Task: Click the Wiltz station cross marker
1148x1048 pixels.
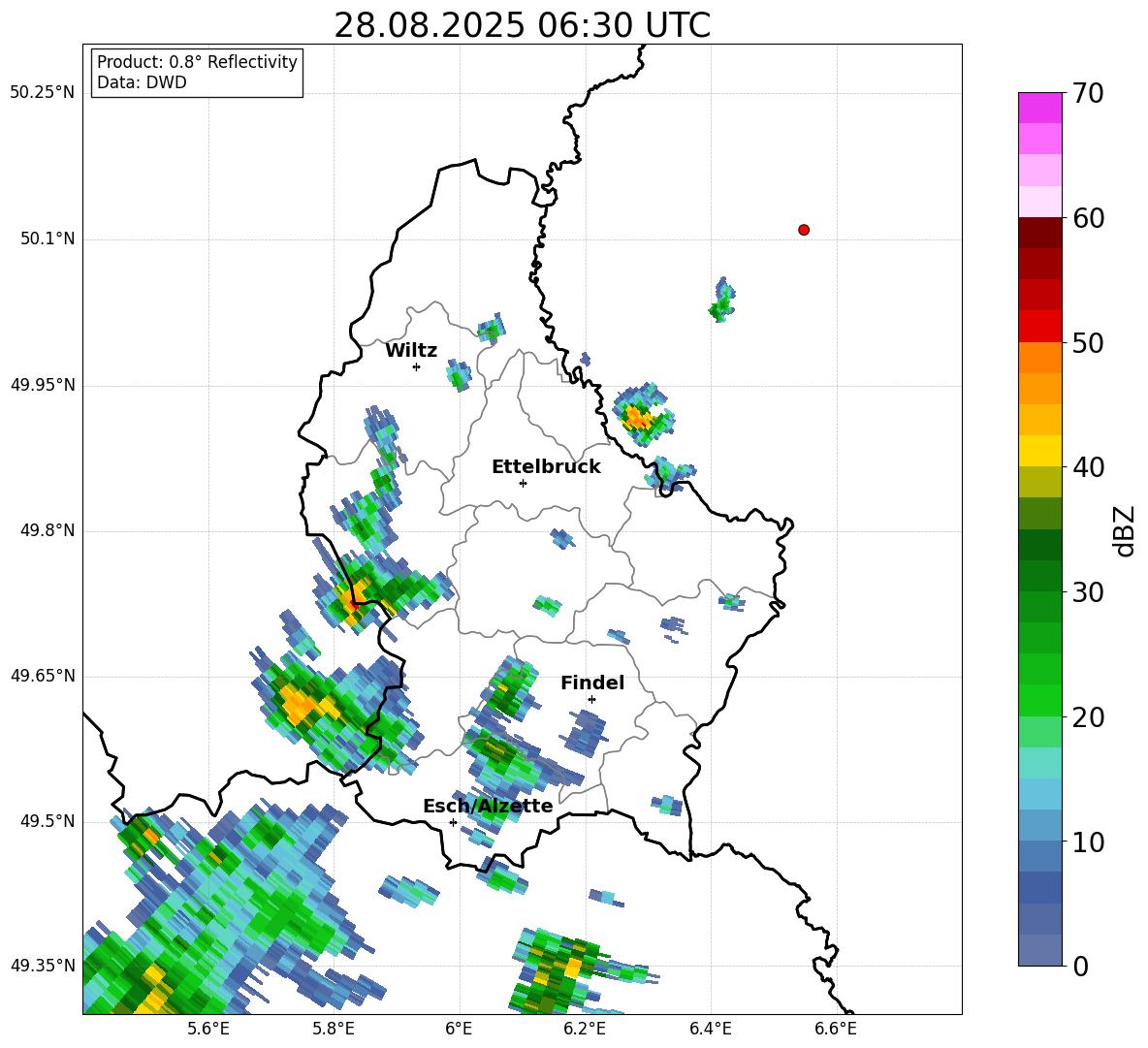Action: tap(416, 366)
